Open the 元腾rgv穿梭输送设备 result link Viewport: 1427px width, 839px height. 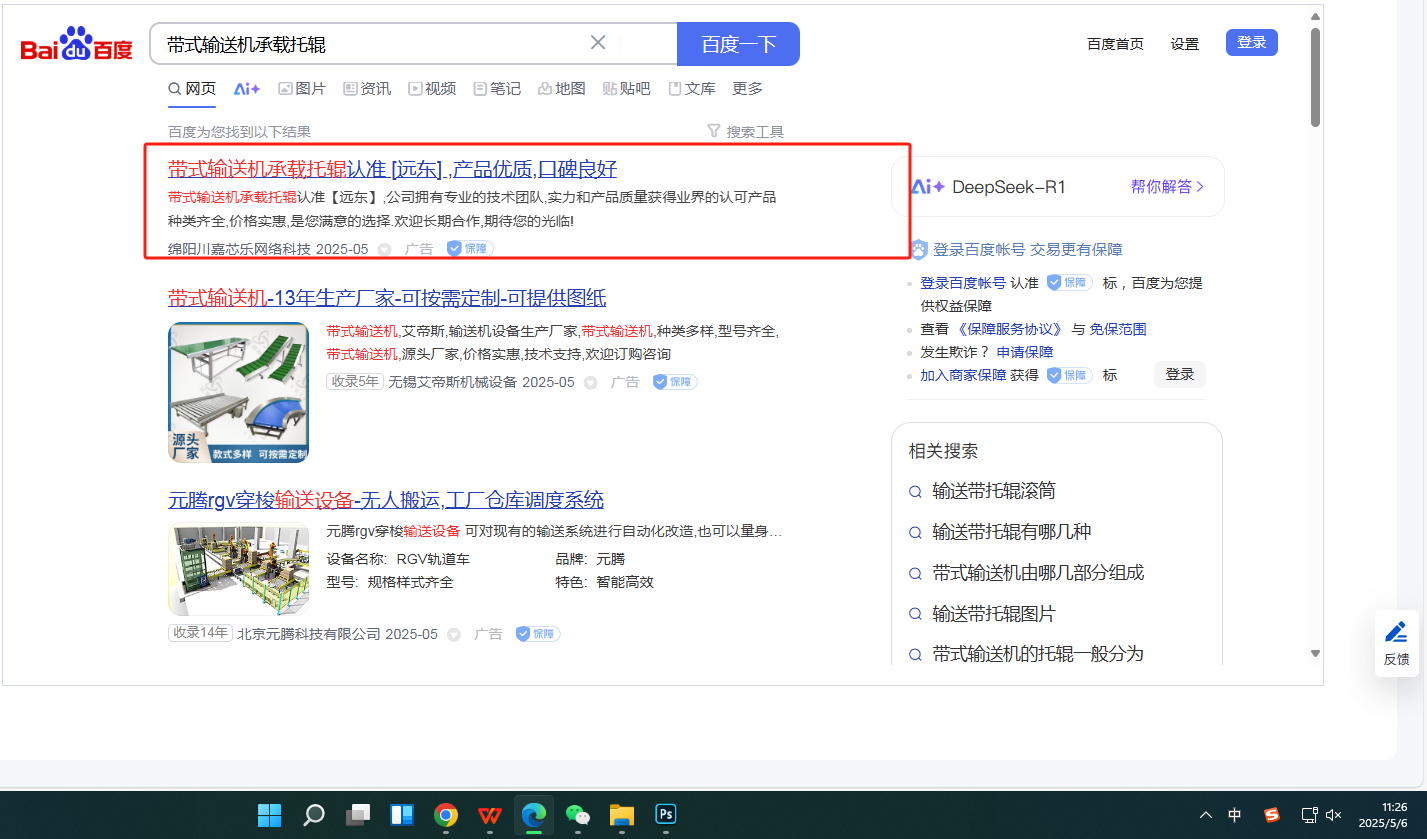[x=385, y=500]
